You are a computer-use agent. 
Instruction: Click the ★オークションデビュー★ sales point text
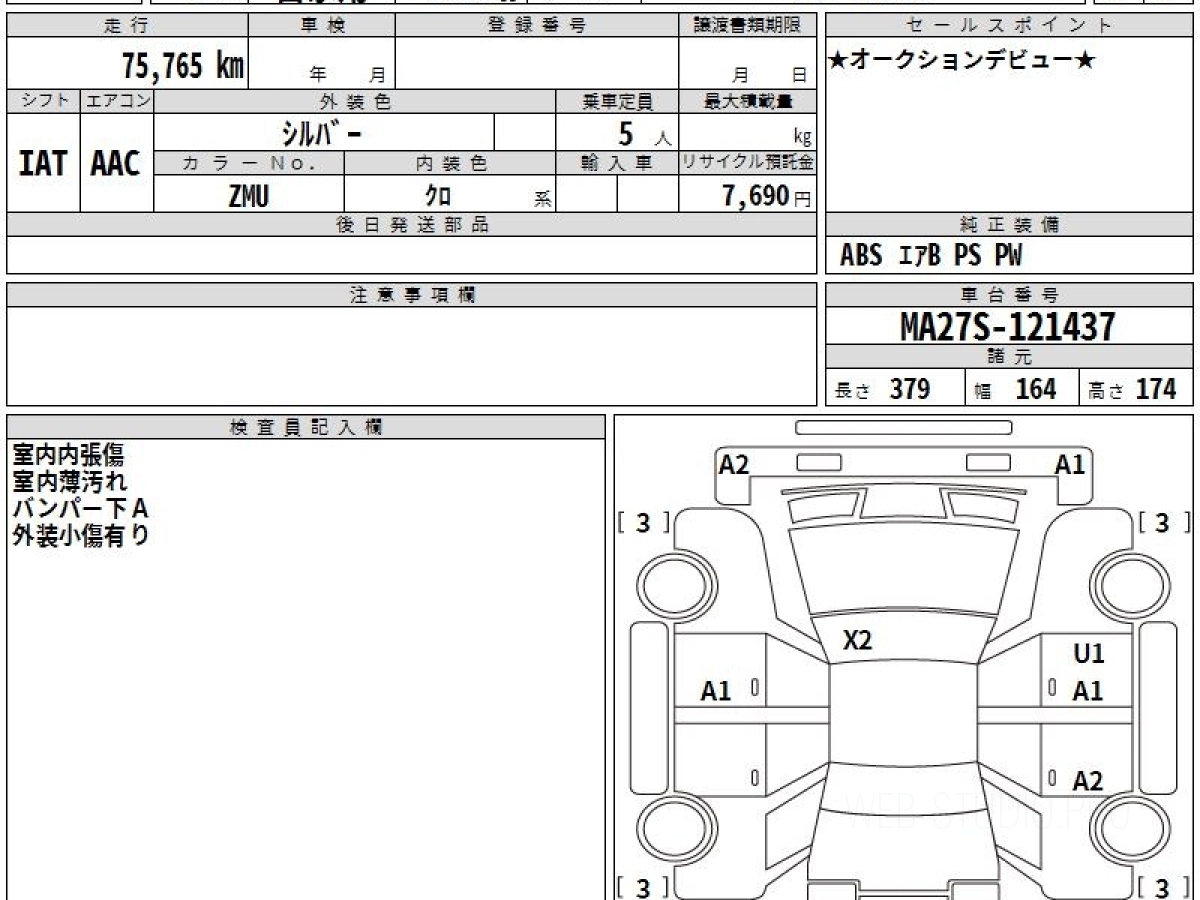point(962,61)
